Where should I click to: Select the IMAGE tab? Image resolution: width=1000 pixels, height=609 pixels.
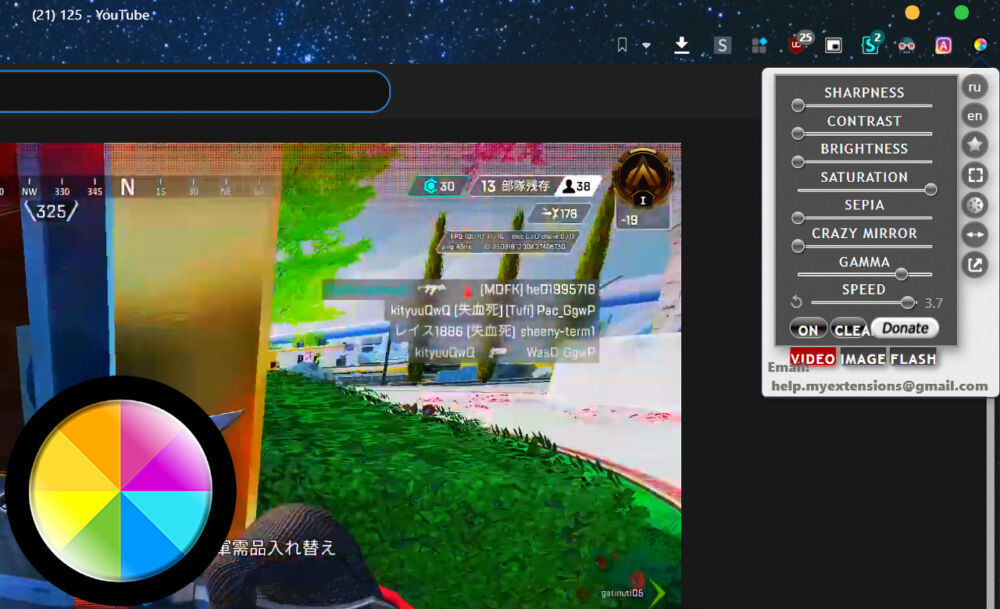click(x=862, y=358)
